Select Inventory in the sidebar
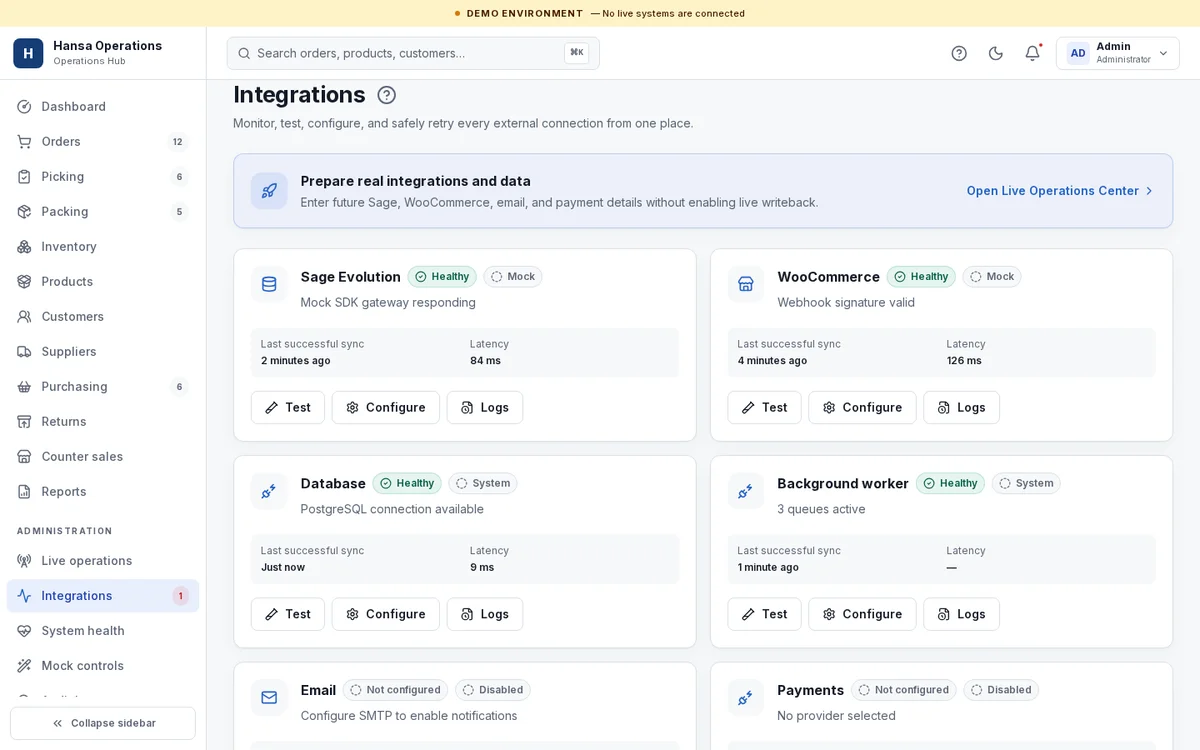Screen dimensions: 1200x750 (x=103, y=247)
